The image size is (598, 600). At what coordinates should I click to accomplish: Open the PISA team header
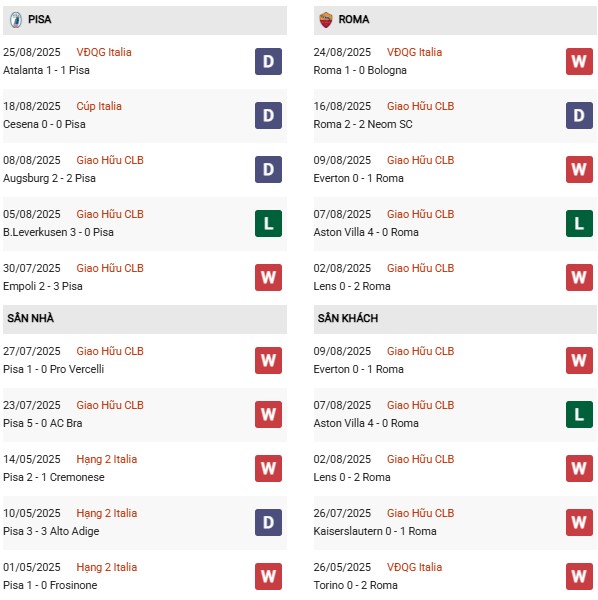click(145, 20)
